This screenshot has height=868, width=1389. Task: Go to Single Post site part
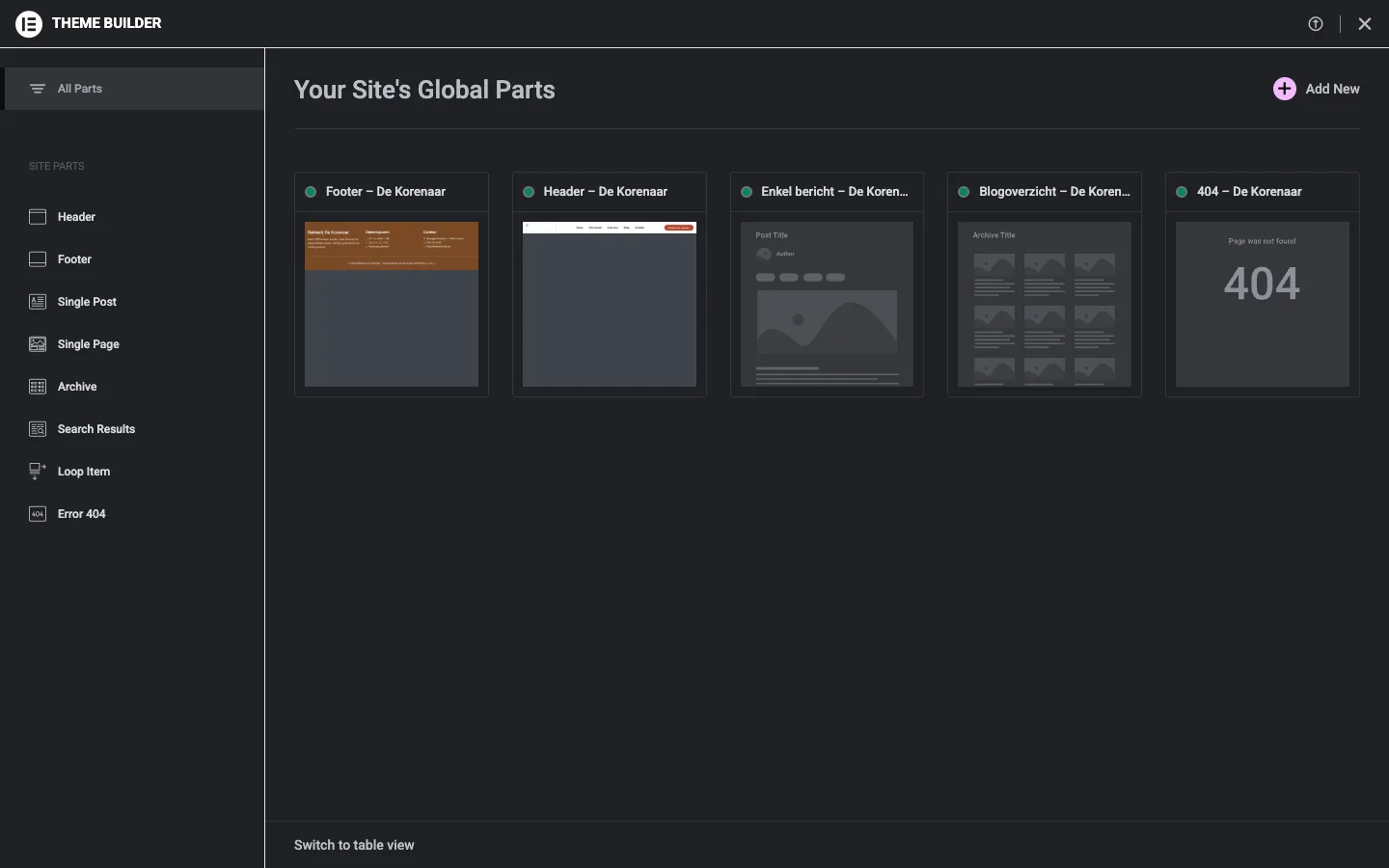click(87, 302)
